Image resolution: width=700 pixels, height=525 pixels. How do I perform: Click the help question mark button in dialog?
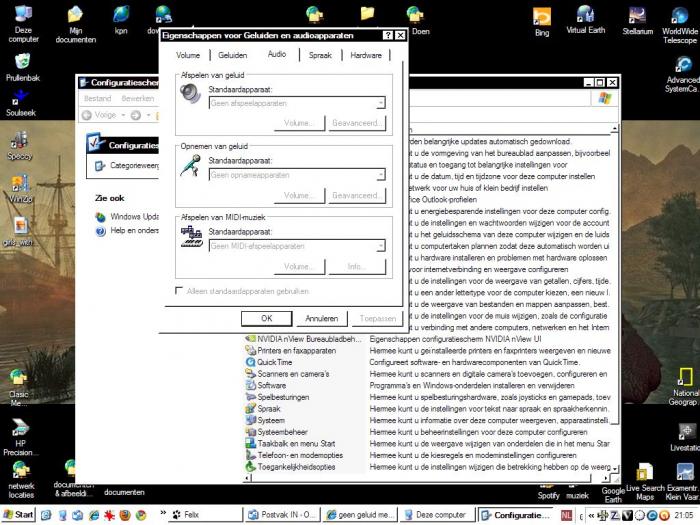[388, 35]
